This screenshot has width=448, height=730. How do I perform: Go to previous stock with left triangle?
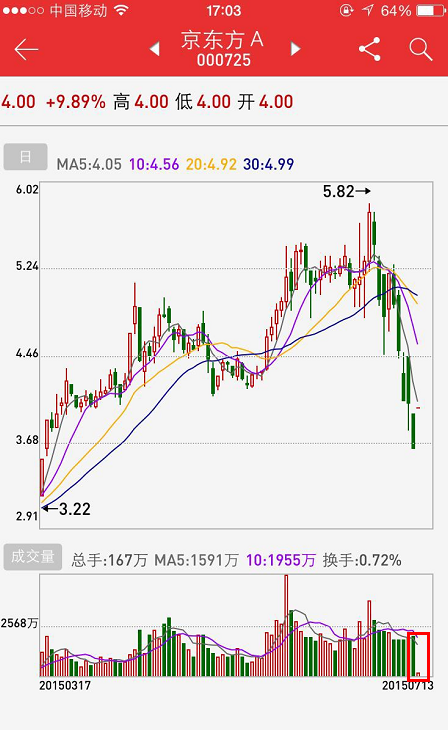155,49
